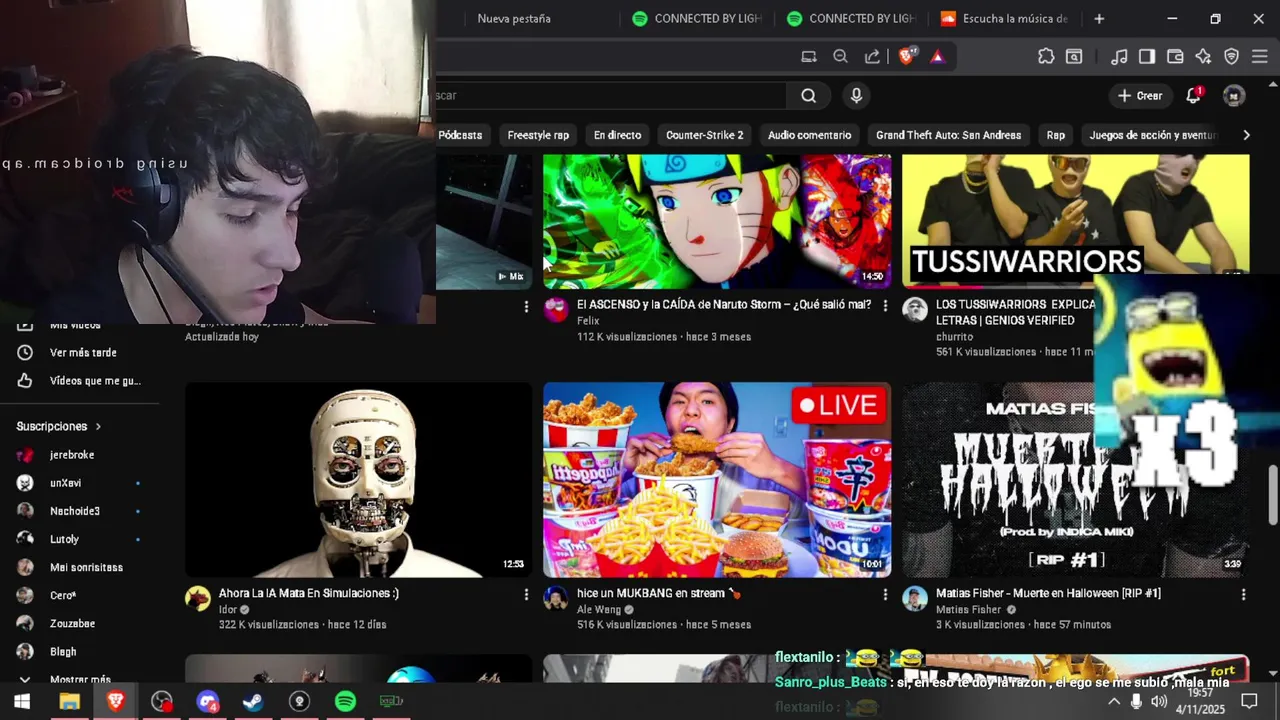Click the Windows Start button
Viewport: 1280px width, 720px height.
click(22, 701)
